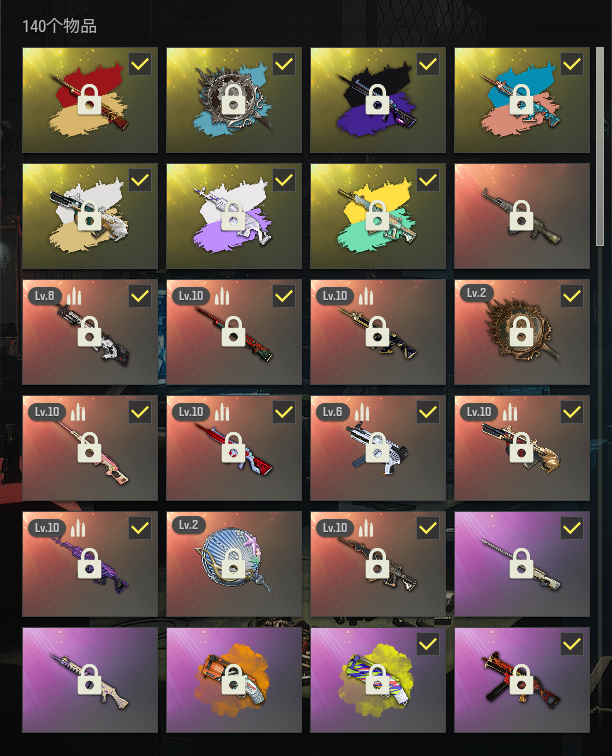Toggle checkmark on Lv.2 golden medallion item
This screenshot has width=612, height=756.
point(572,296)
